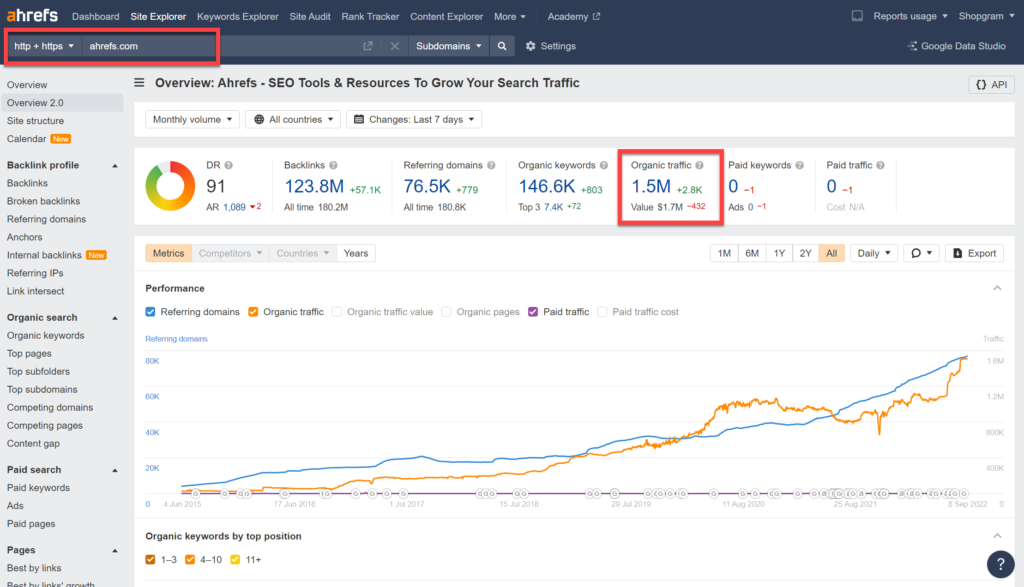Viewport: 1024px width, 587px height.
Task: Open Calendar in sidebar
Action: (26, 138)
